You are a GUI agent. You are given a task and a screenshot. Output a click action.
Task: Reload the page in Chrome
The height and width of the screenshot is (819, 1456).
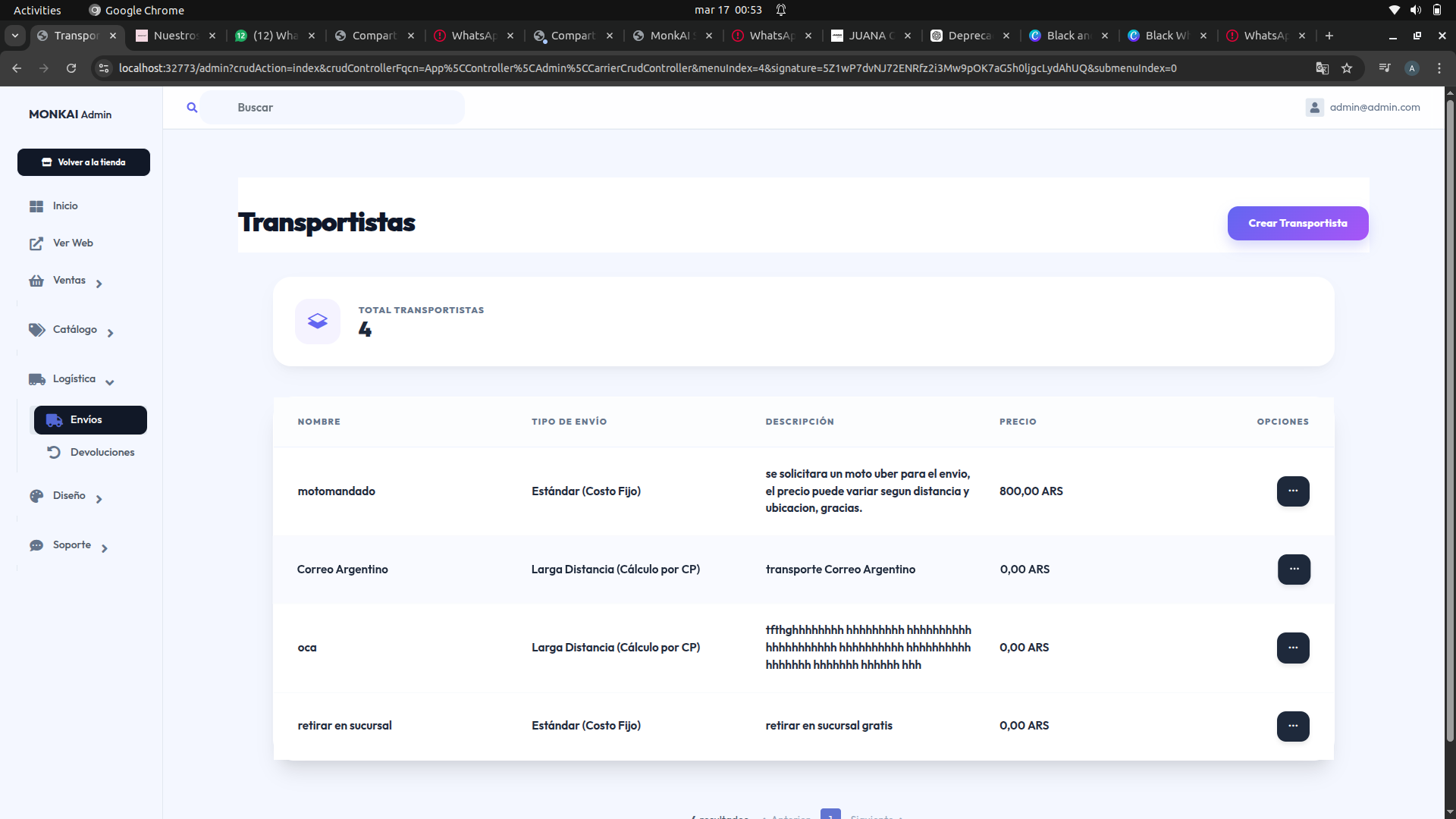[x=71, y=68]
